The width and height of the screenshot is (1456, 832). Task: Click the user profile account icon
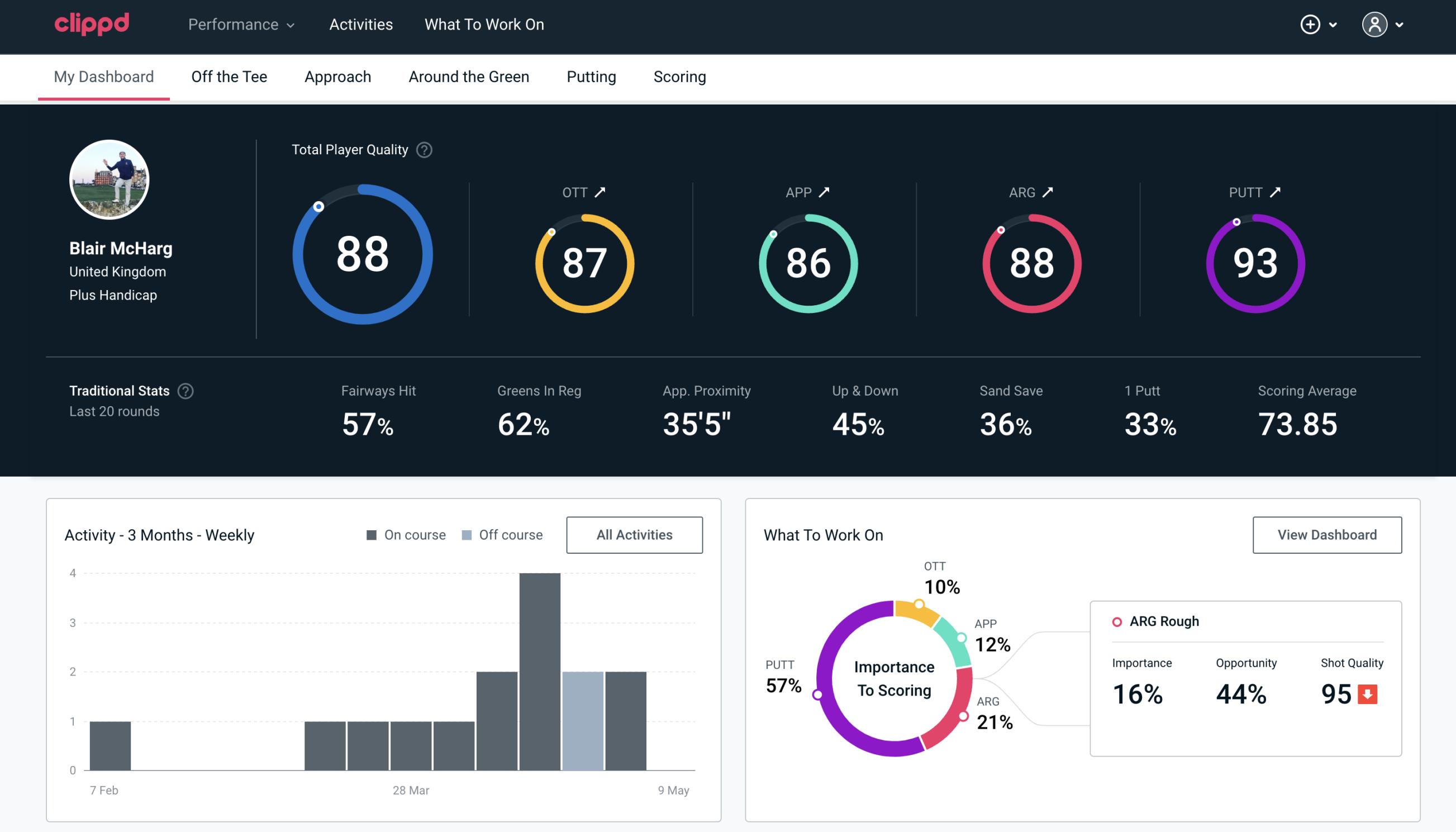(1375, 25)
